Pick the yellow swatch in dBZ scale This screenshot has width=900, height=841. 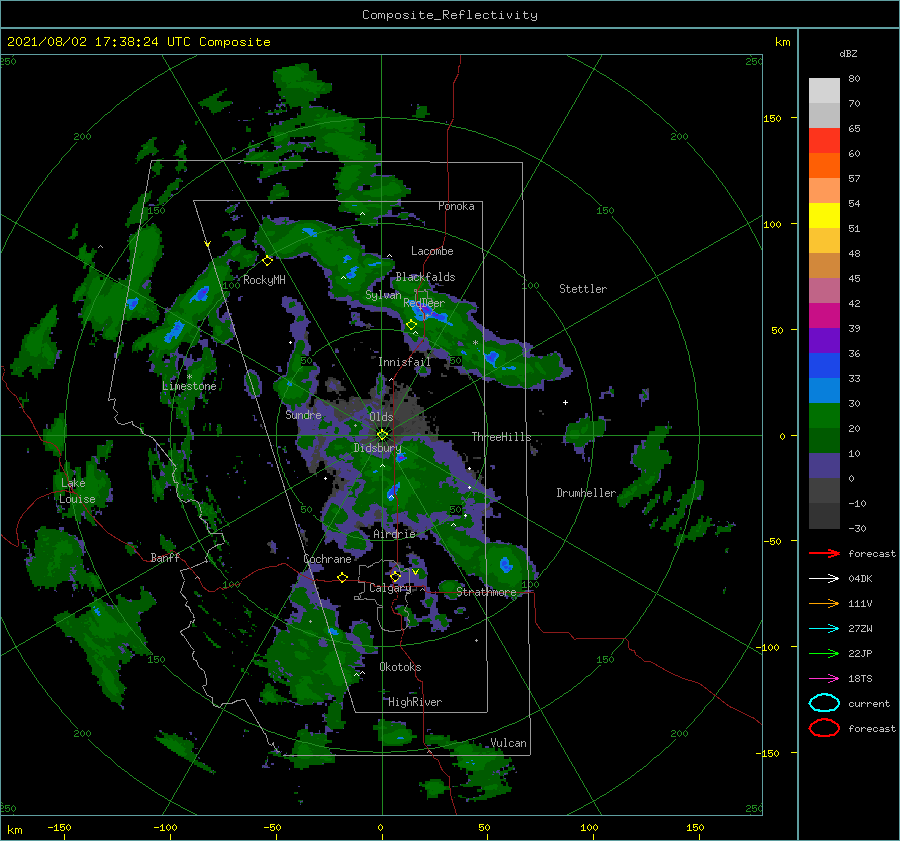coord(824,216)
